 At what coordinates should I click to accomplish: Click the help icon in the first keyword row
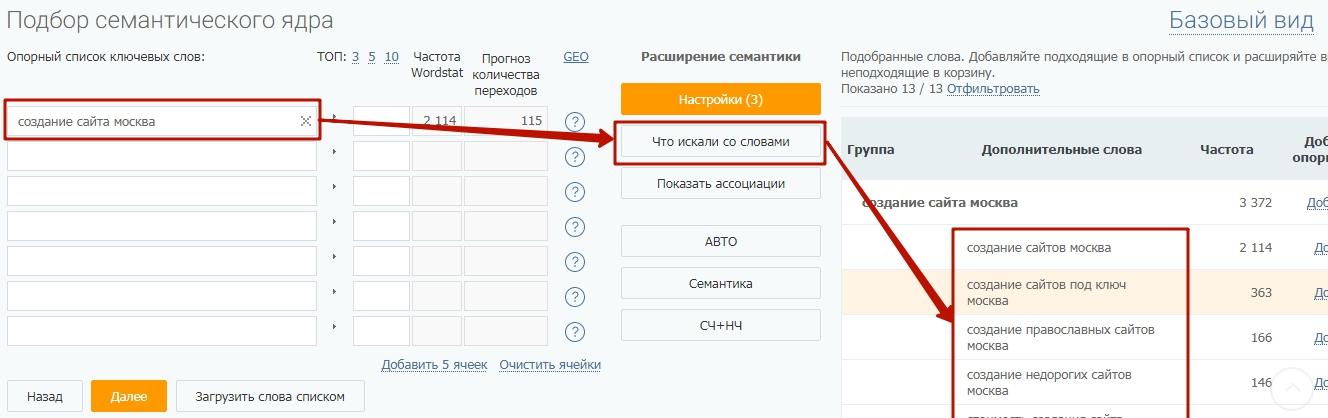[x=574, y=121]
